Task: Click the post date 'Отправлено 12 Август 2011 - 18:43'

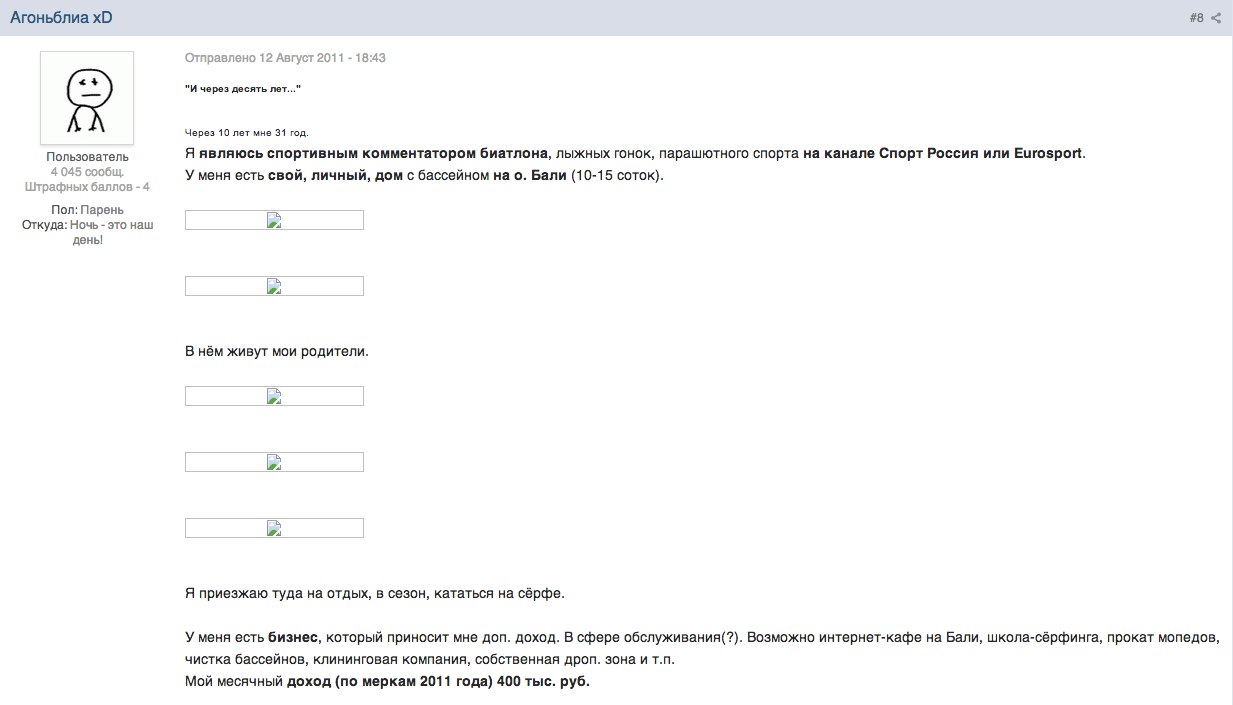Action: coord(285,58)
